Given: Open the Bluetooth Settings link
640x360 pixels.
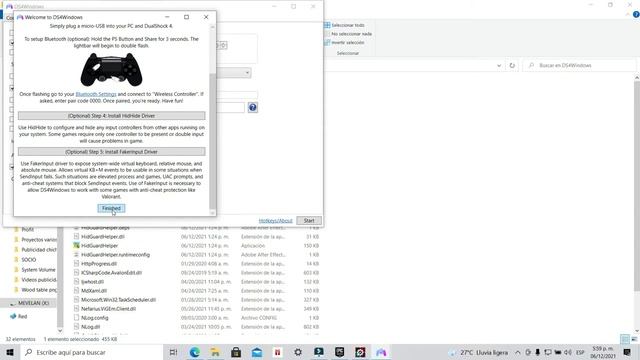Looking at the screenshot, I should point(96,94).
